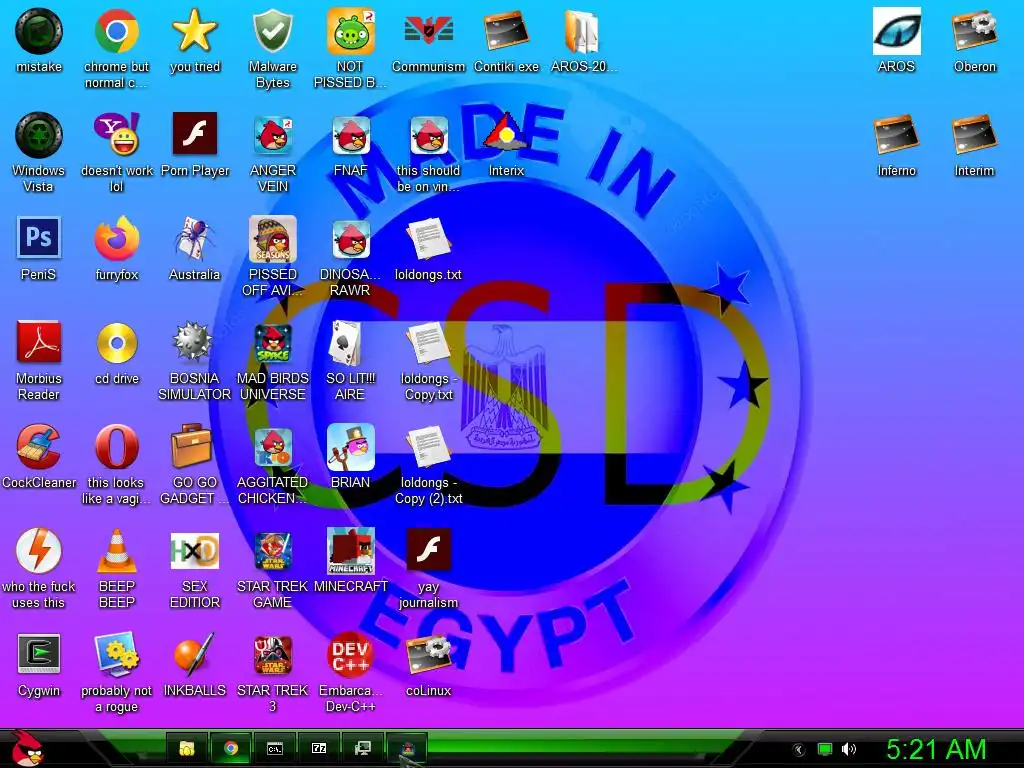1024x768 pixels.
Task: Open the Interix icon
Action: pos(506,133)
